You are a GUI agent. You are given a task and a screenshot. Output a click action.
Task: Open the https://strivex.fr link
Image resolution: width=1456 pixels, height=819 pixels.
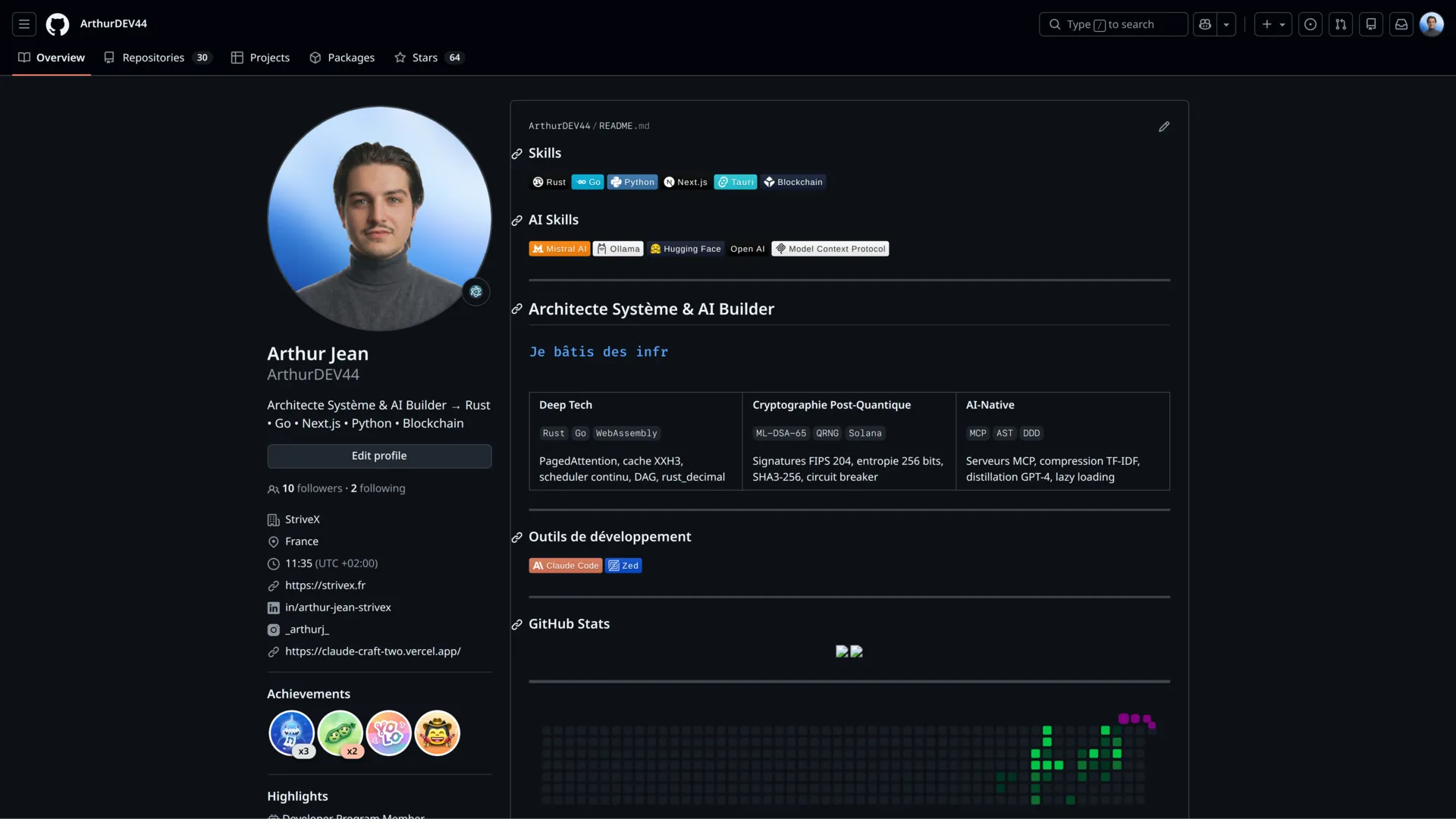click(x=325, y=585)
